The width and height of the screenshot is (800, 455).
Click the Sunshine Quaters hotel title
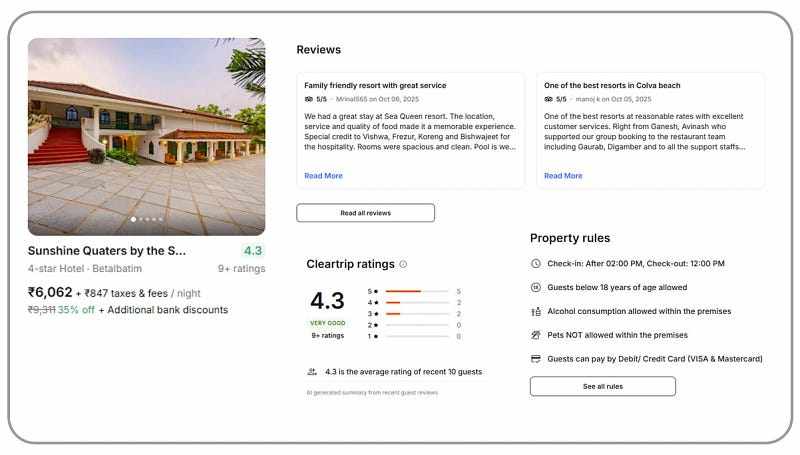(107, 251)
